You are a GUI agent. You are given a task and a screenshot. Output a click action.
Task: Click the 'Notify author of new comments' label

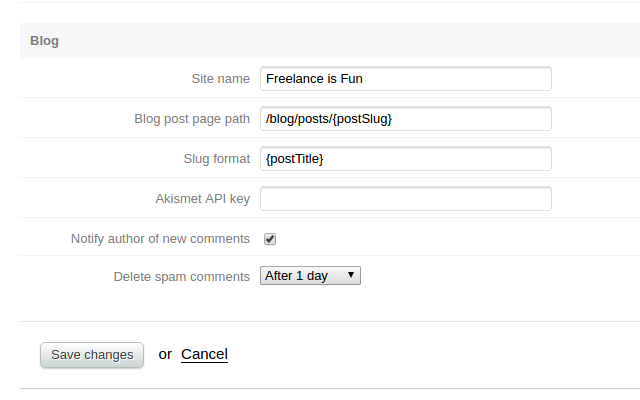coord(160,239)
